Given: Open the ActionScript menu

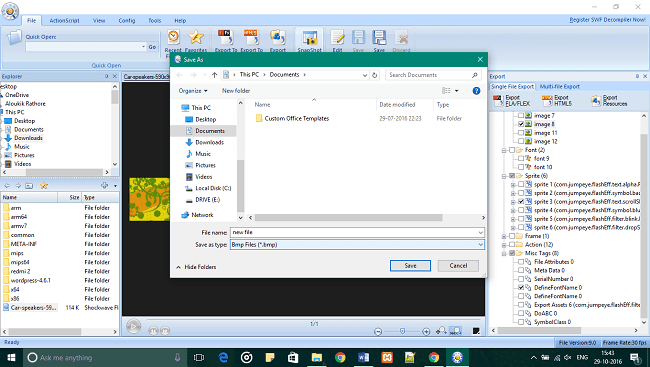Looking at the screenshot, I should point(64,20).
